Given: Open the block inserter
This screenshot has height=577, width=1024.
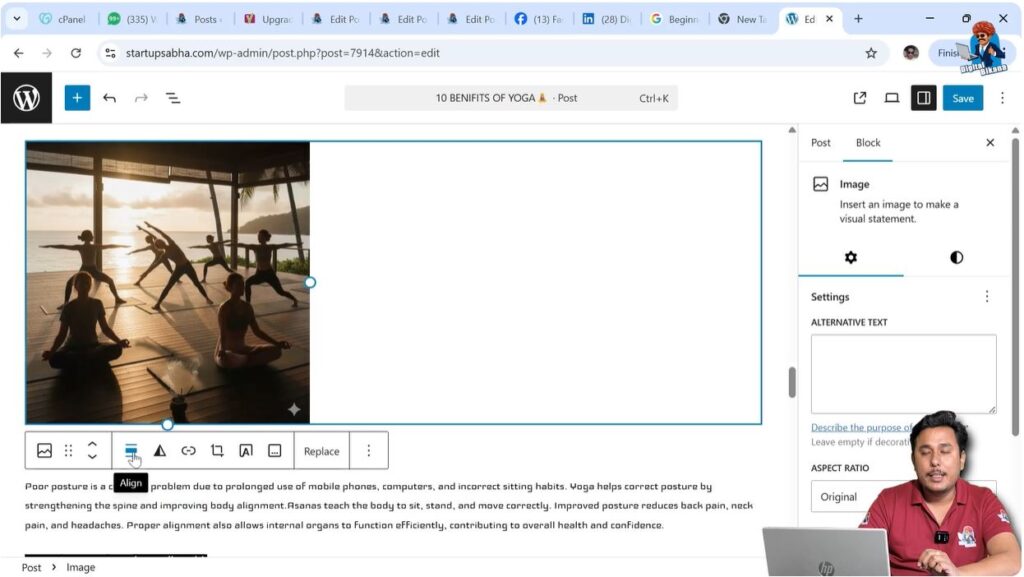Looking at the screenshot, I should click(x=77, y=97).
